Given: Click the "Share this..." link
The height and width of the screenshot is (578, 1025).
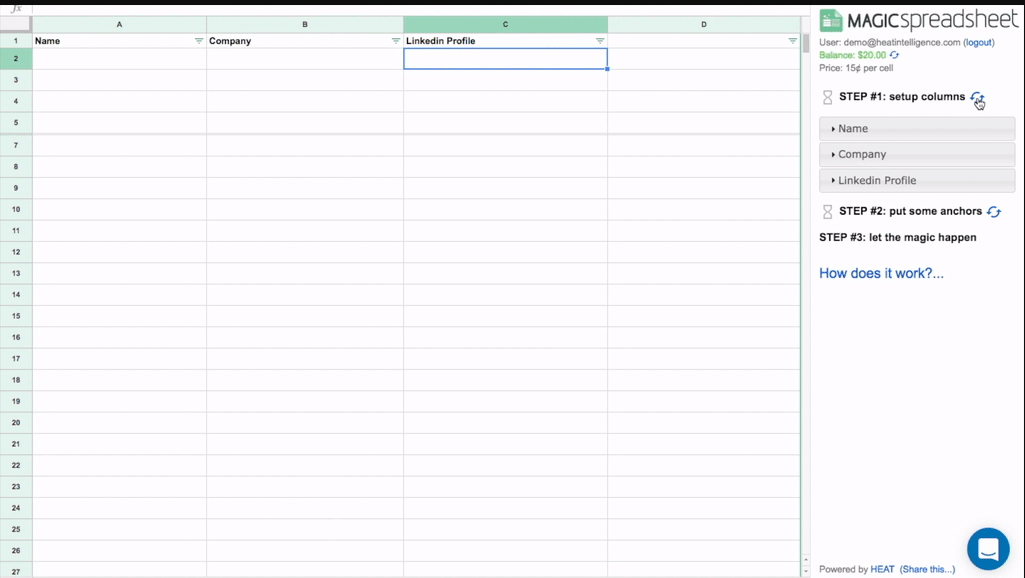Looking at the screenshot, I should point(927,569).
